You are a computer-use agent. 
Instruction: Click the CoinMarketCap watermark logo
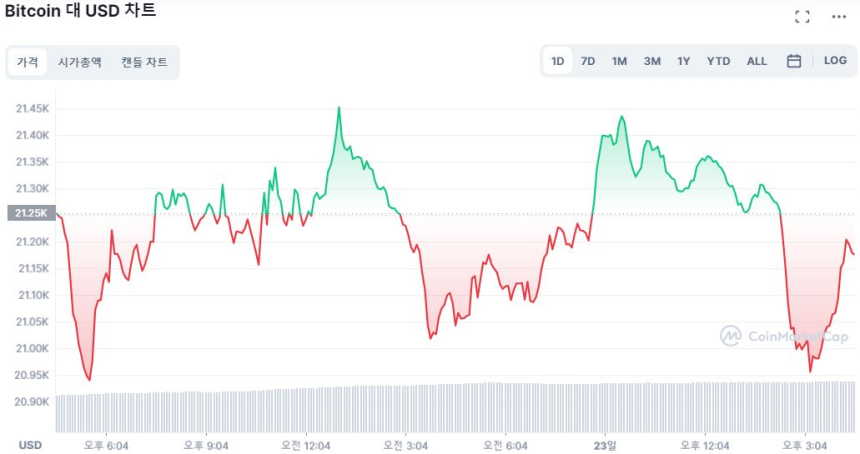click(785, 336)
